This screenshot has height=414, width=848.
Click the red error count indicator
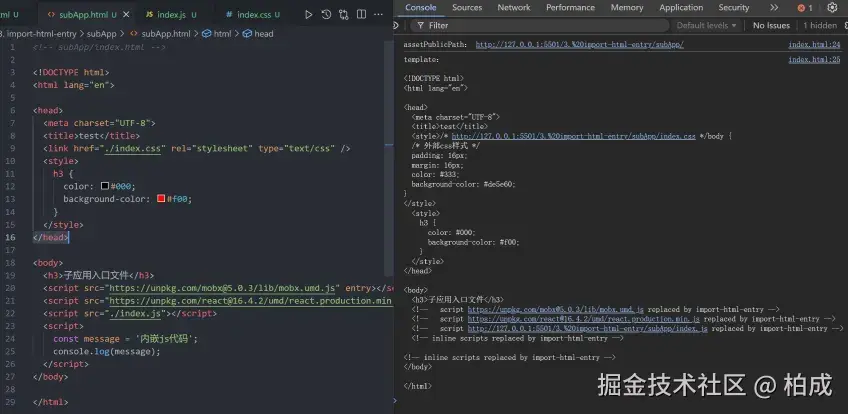(805, 8)
